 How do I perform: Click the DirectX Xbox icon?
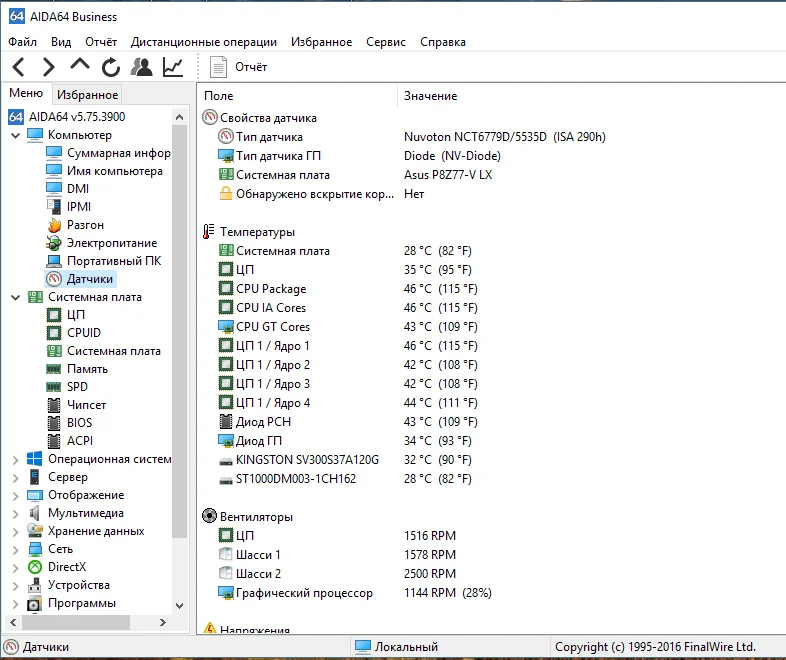[x=35, y=567]
